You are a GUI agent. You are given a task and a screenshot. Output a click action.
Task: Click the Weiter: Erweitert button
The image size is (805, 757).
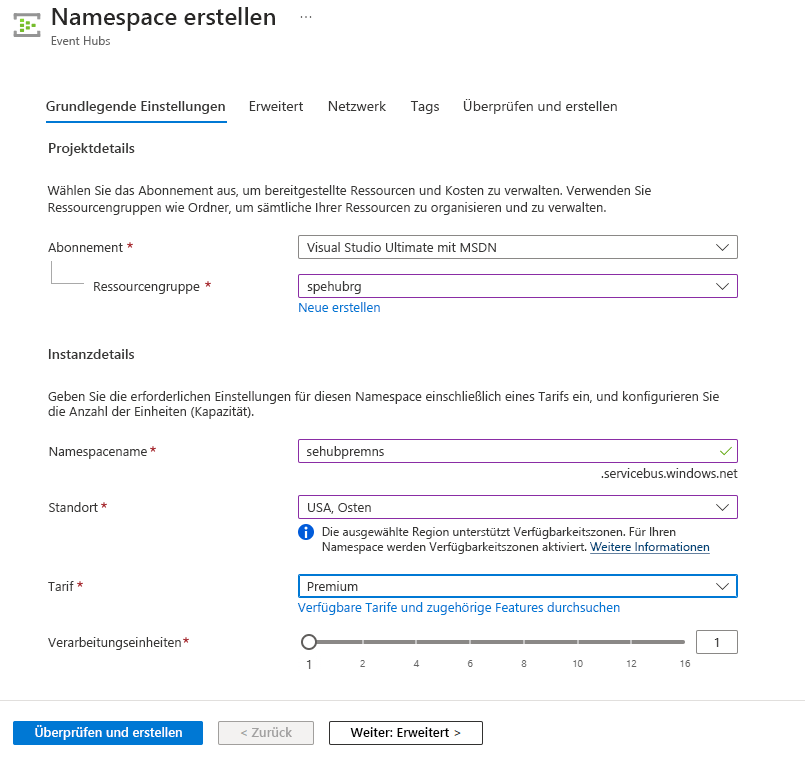[x=405, y=733]
